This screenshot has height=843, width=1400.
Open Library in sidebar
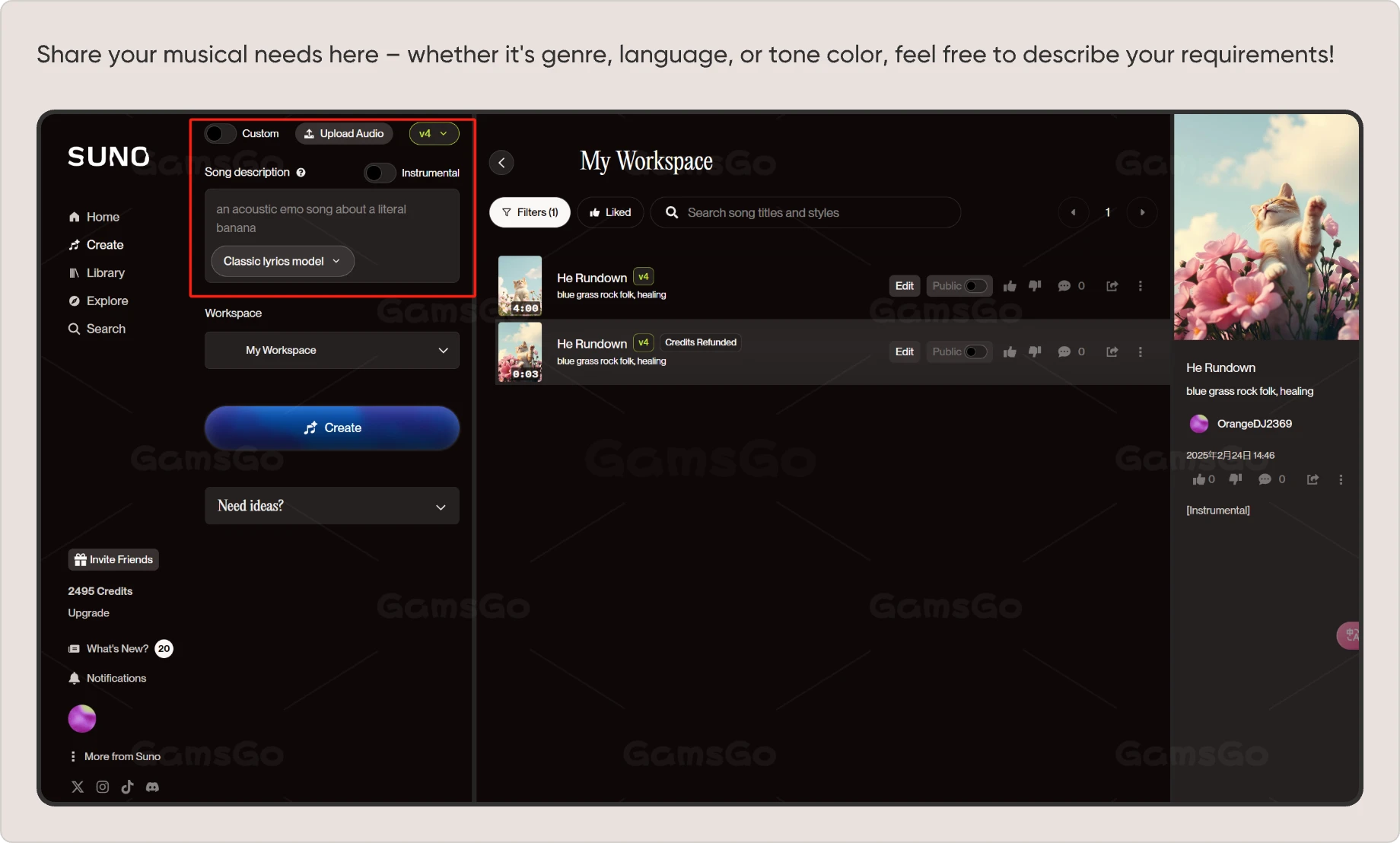click(97, 273)
